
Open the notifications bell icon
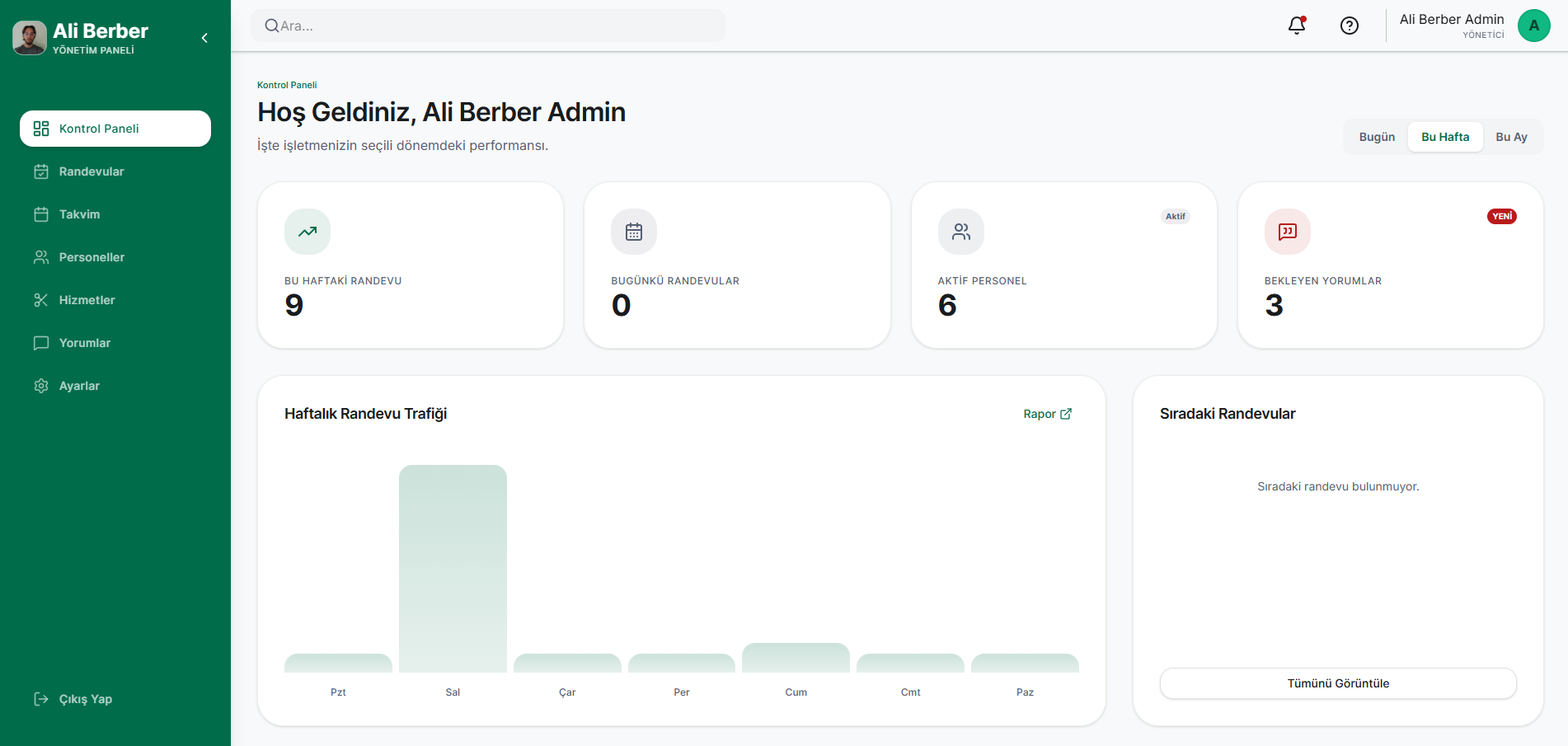pyautogui.click(x=1297, y=26)
